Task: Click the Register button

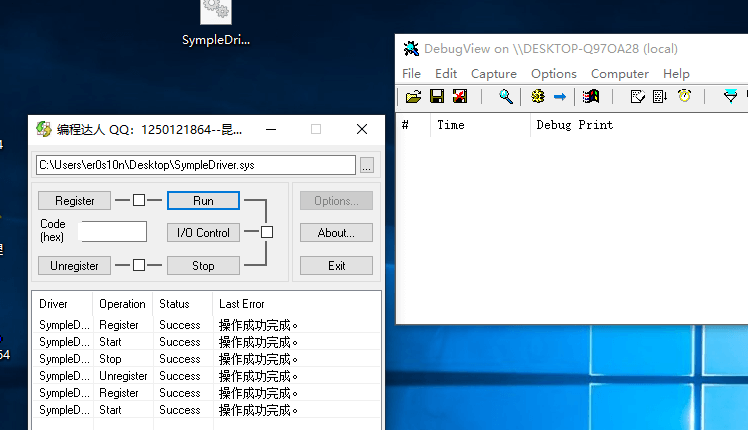Action: (x=74, y=201)
